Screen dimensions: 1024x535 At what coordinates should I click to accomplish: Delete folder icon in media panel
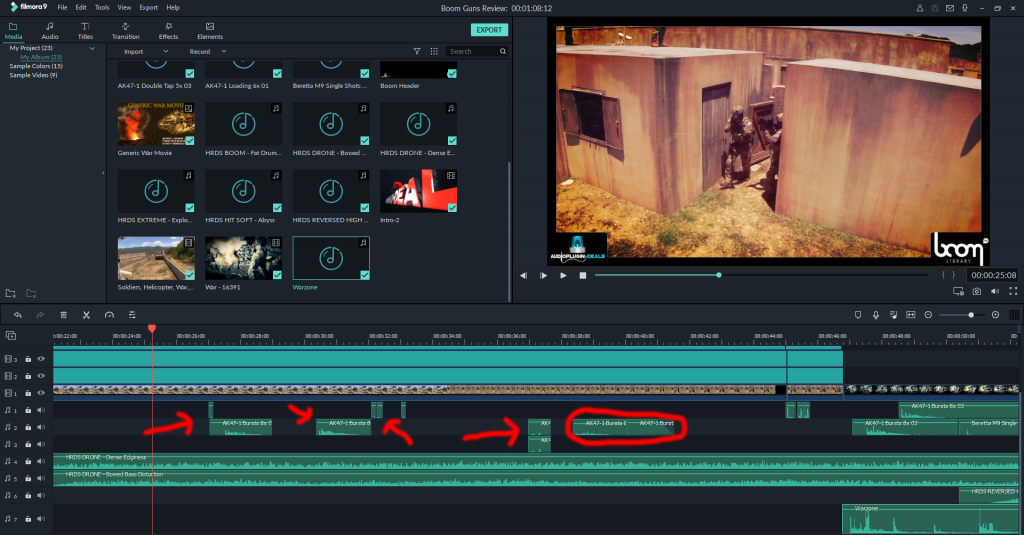point(31,293)
